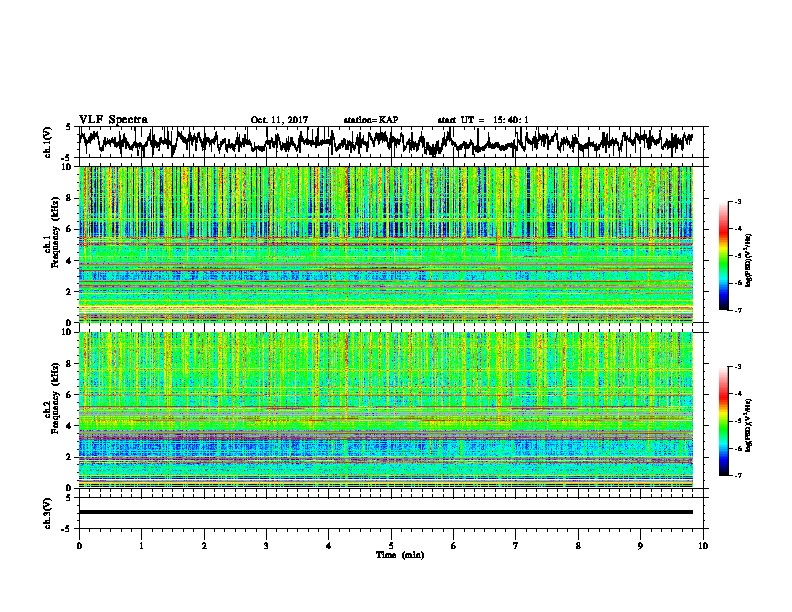Click the log(PSD) unit label beside ch.1 color bar

pyautogui.click(x=749, y=260)
